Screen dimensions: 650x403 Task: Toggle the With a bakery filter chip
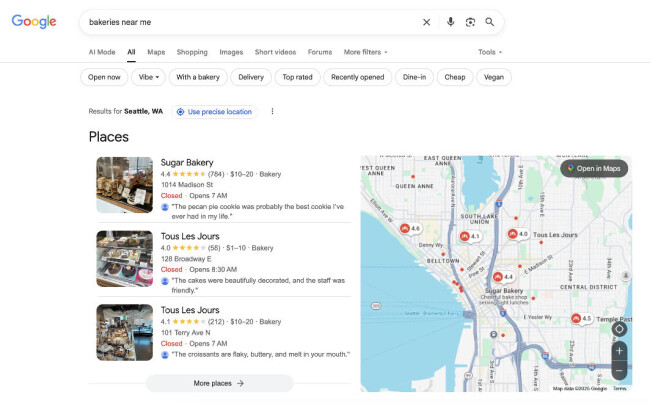click(198, 77)
